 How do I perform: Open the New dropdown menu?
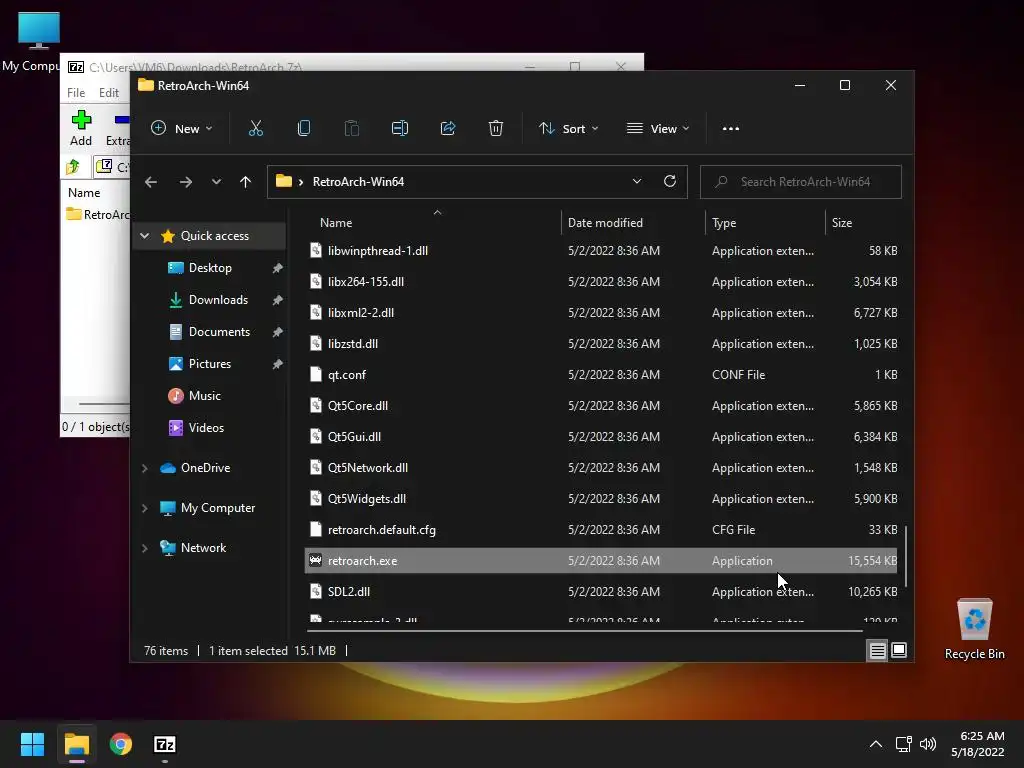[182, 129]
